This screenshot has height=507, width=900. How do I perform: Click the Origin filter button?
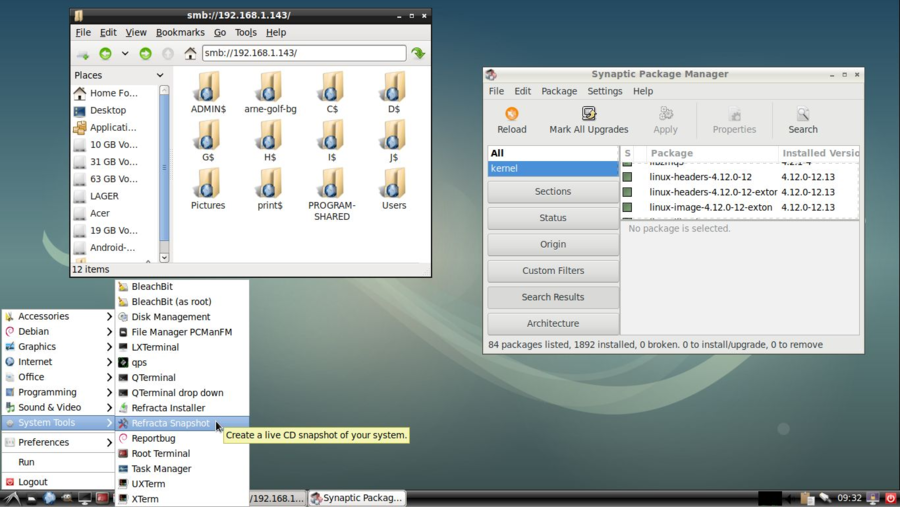coord(553,245)
